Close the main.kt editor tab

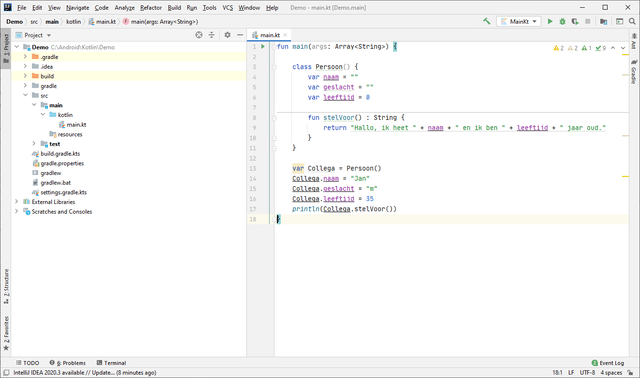(285, 35)
